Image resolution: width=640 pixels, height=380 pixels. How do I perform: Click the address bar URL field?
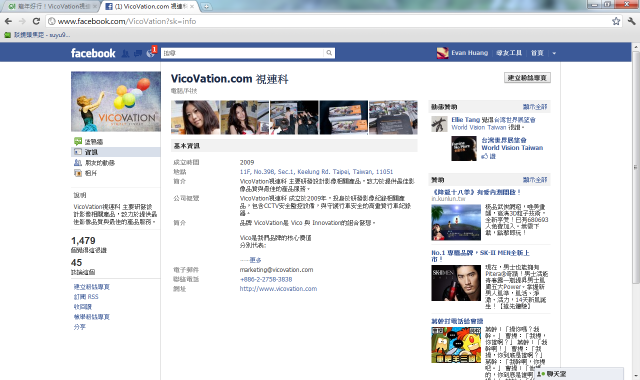point(327,21)
